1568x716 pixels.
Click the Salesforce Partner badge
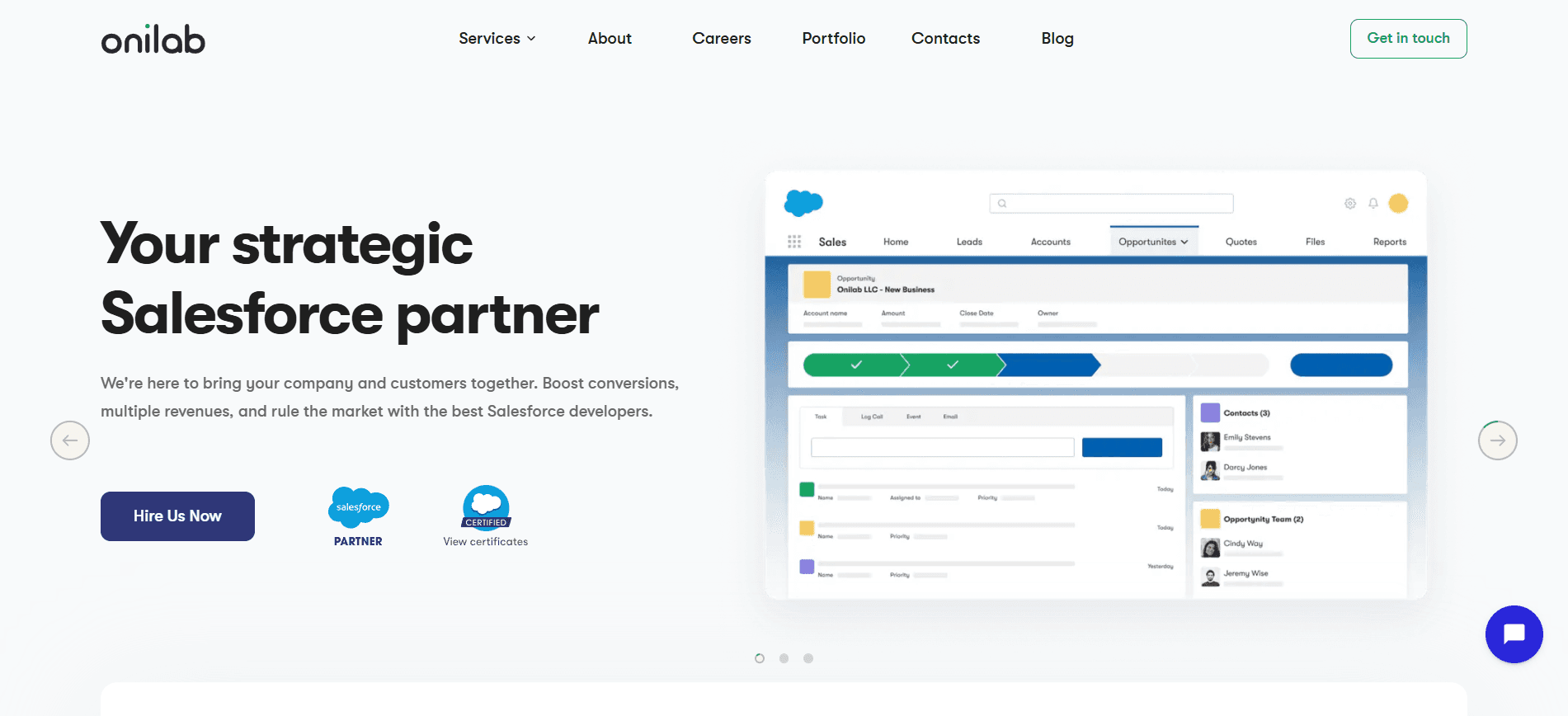[358, 517]
